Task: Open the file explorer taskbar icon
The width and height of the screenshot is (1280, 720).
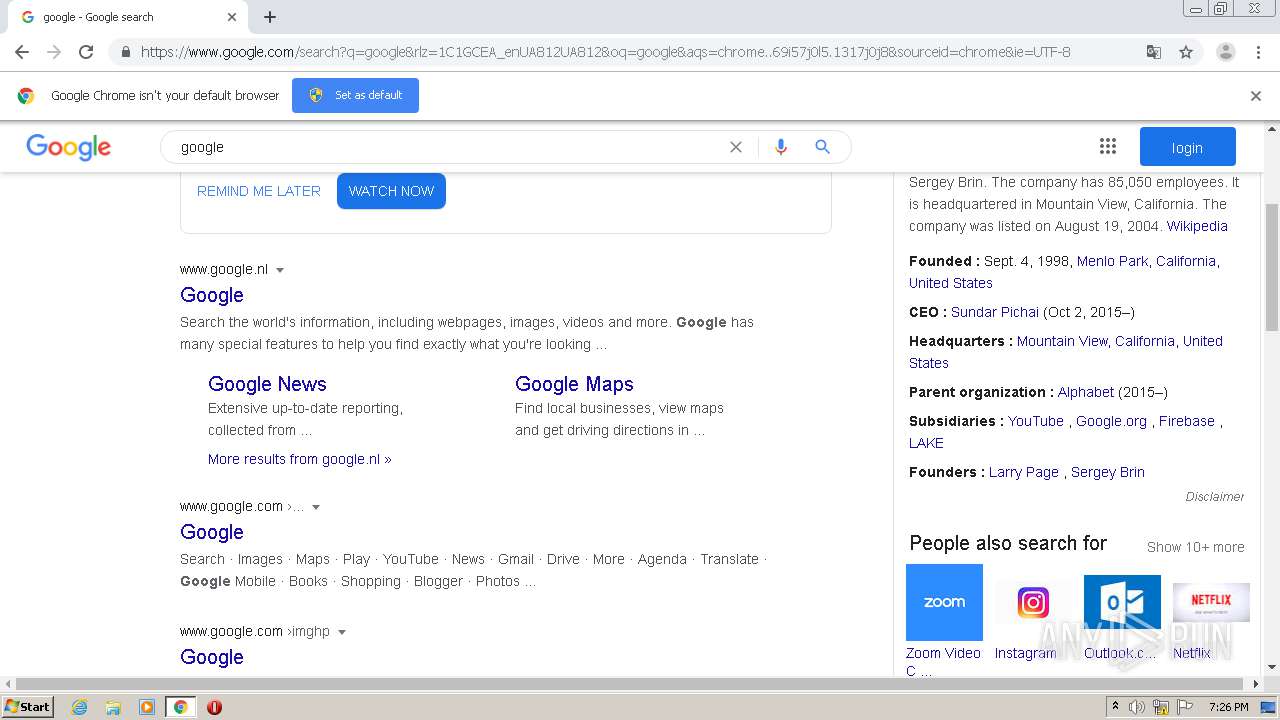Action: pos(113,707)
